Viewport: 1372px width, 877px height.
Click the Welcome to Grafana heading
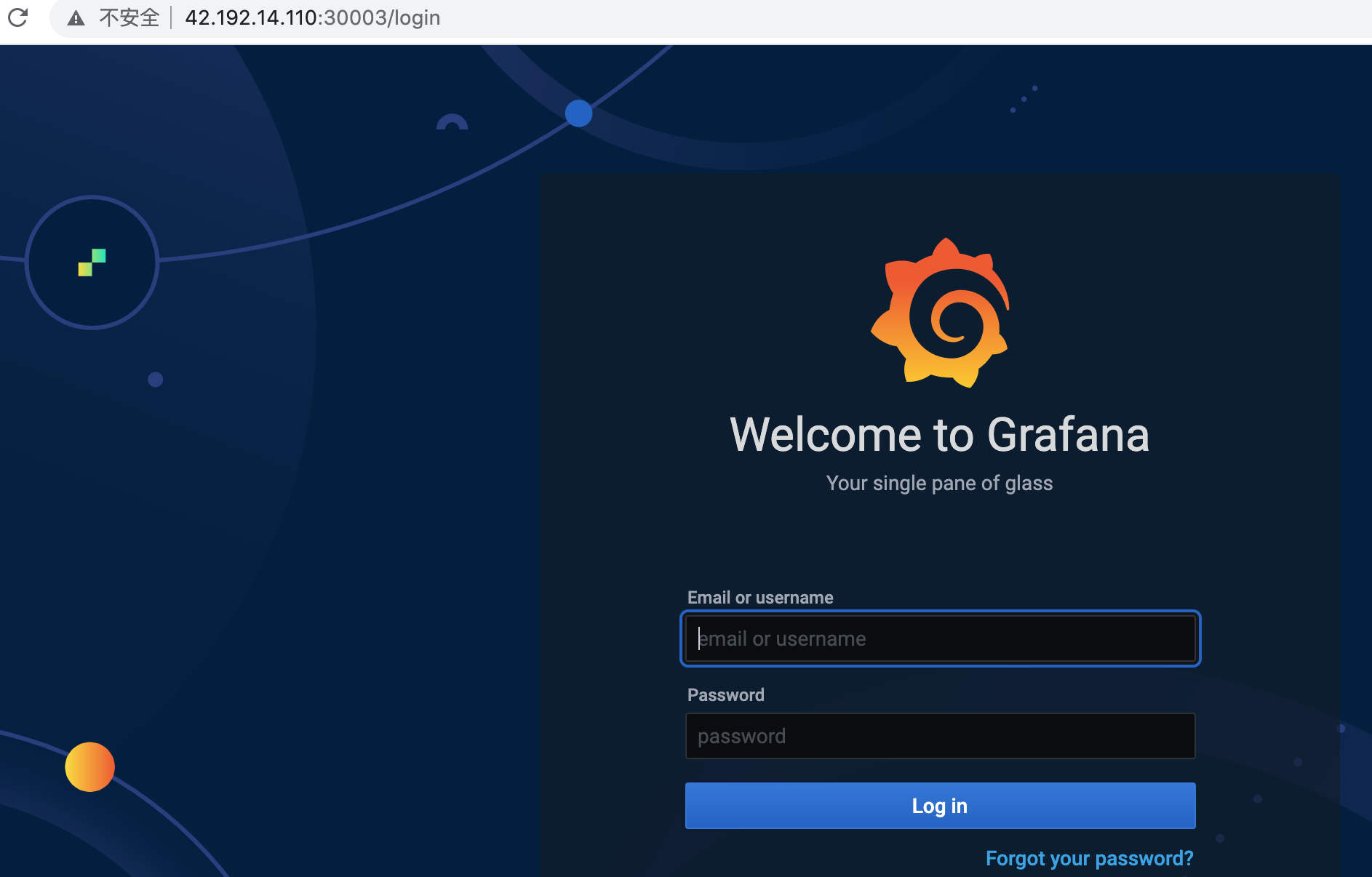[x=940, y=435]
